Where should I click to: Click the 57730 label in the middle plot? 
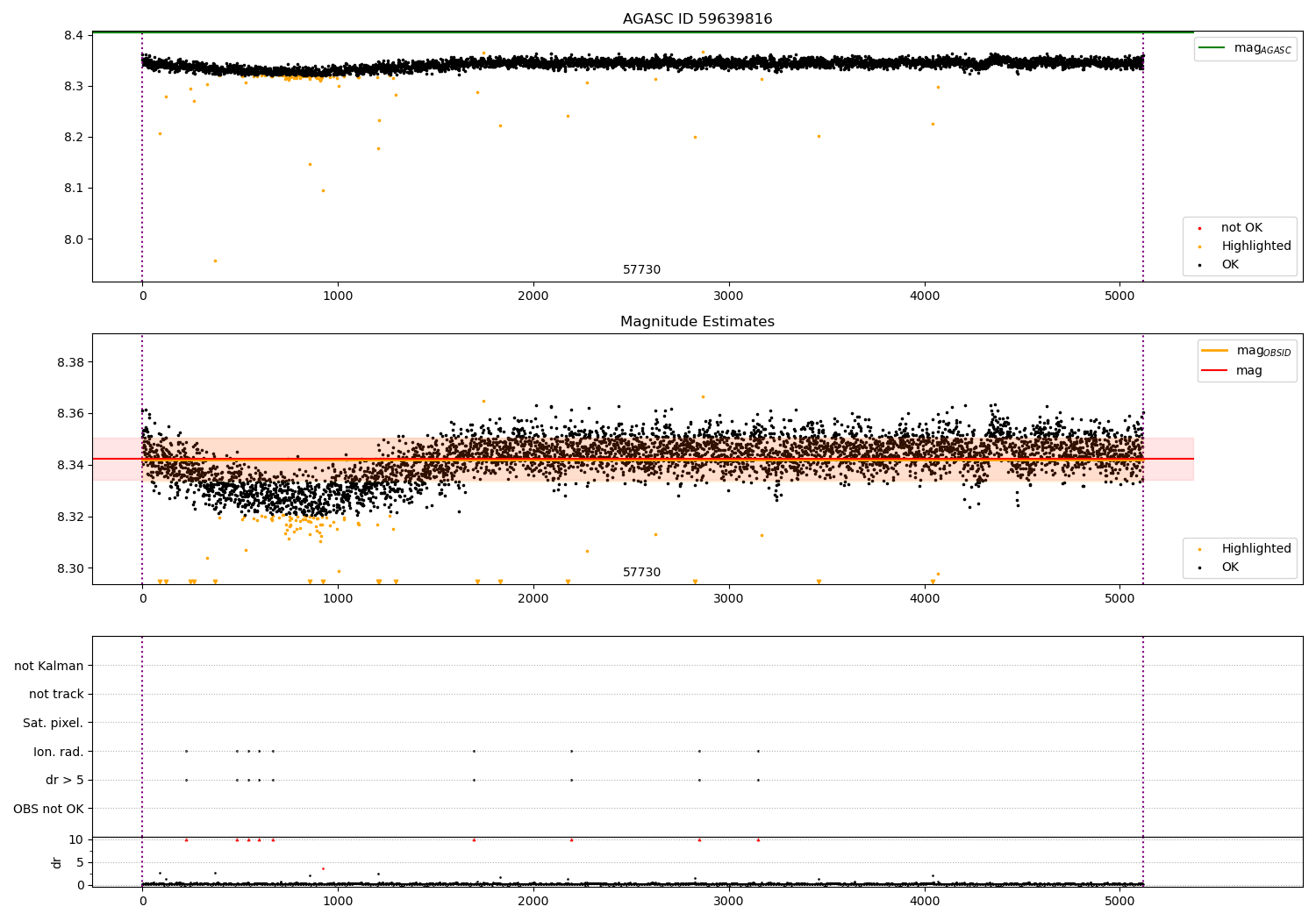(x=641, y=572)
